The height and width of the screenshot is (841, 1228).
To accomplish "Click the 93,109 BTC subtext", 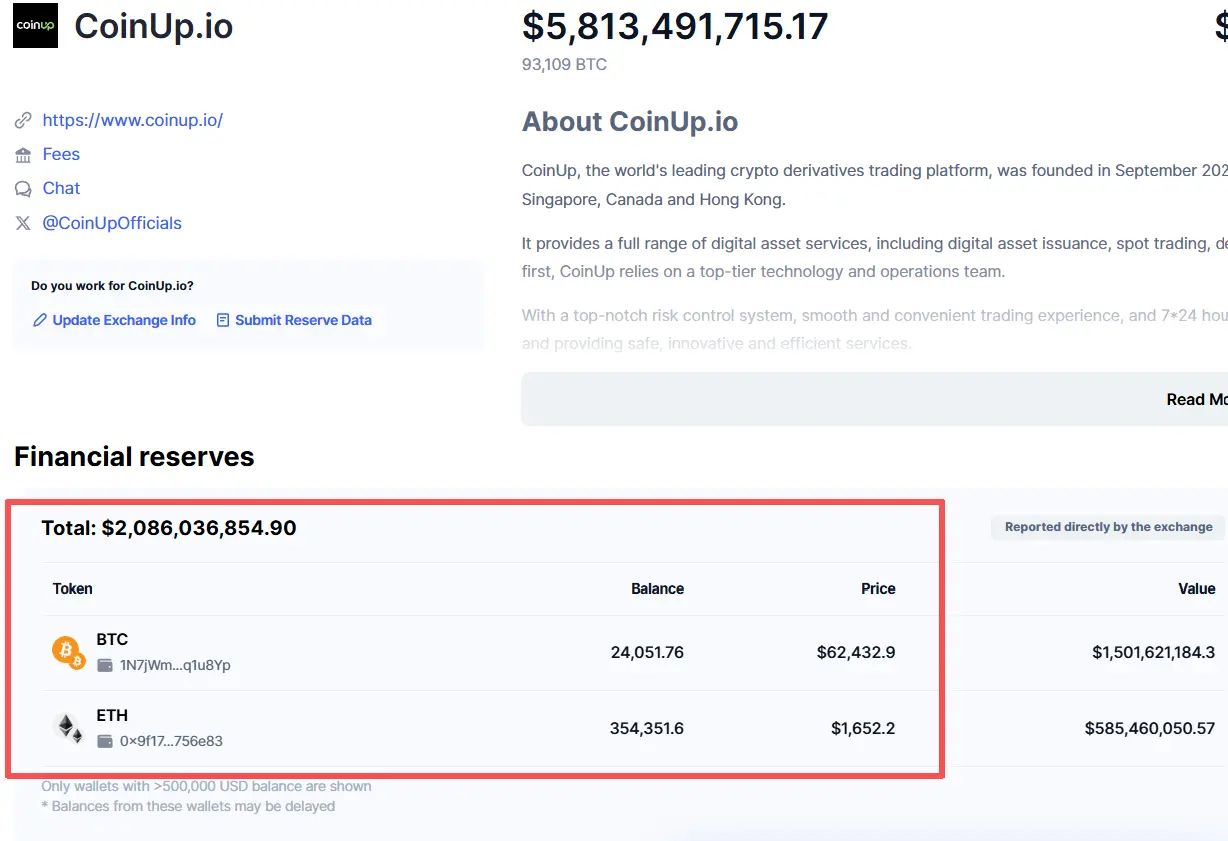I will 564,65.
